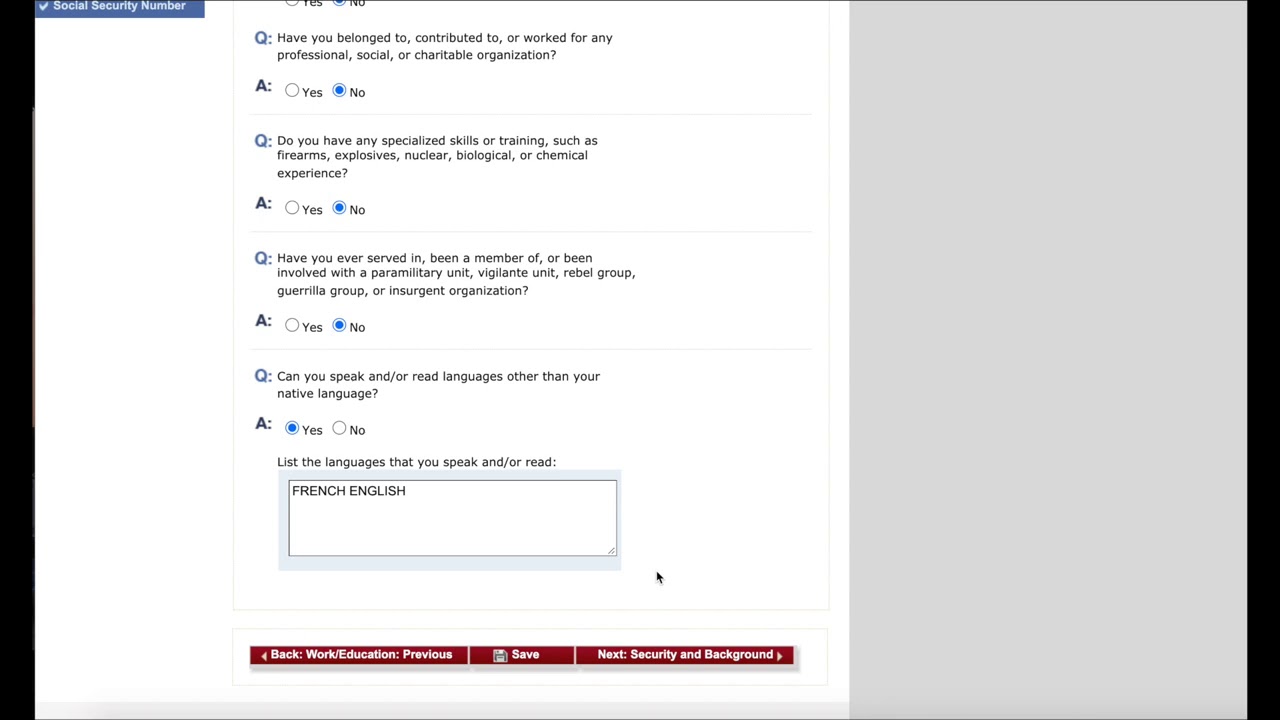The width and height of the screenshot is (1280, 720).
Task: Choose Yes for specialized skills or training
Action: pos(292,208)
